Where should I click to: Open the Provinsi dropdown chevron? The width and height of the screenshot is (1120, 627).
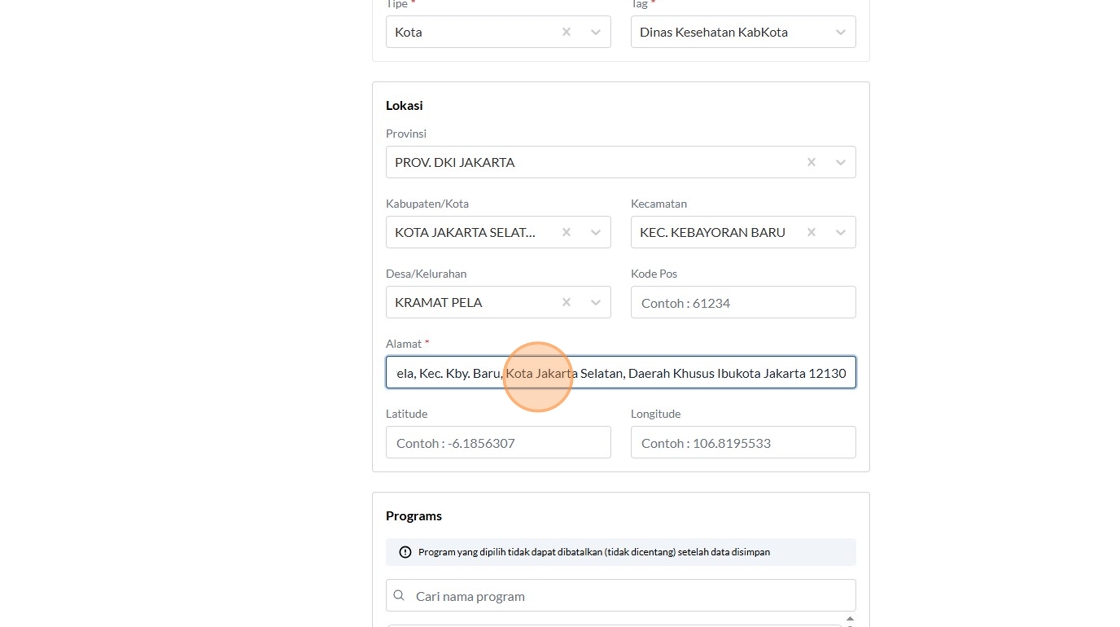tap(841, 162)
